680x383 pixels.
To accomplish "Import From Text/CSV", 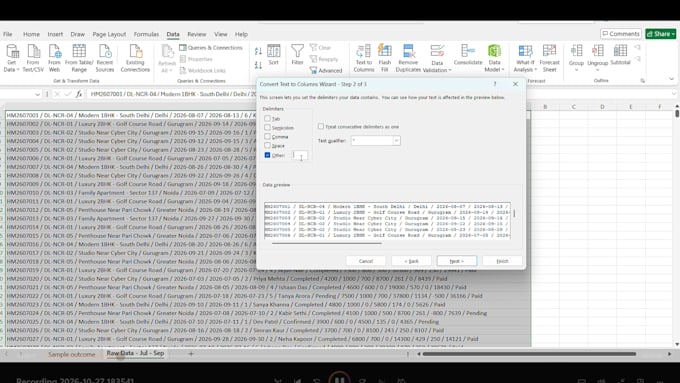I will coord(33,58).
